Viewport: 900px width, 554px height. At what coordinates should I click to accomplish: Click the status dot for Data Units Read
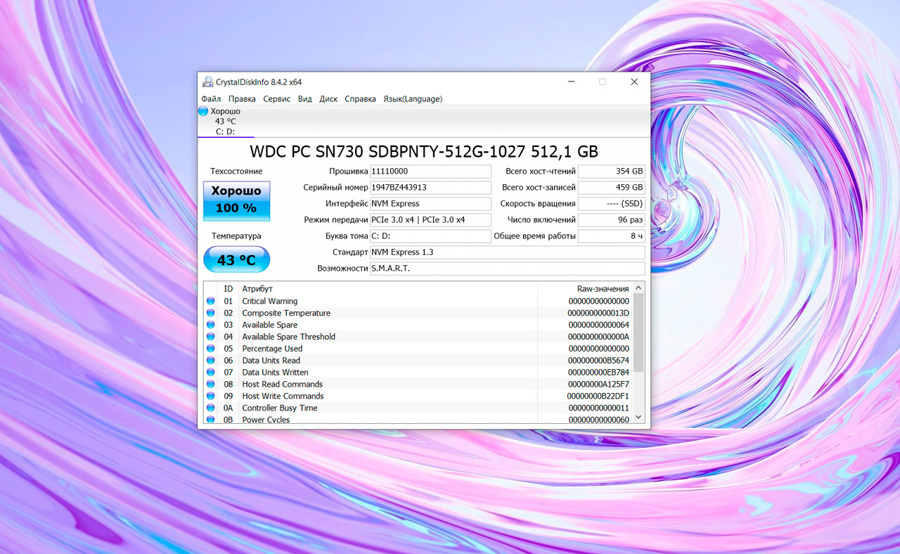pyautogui.click(x=211, y=361)
